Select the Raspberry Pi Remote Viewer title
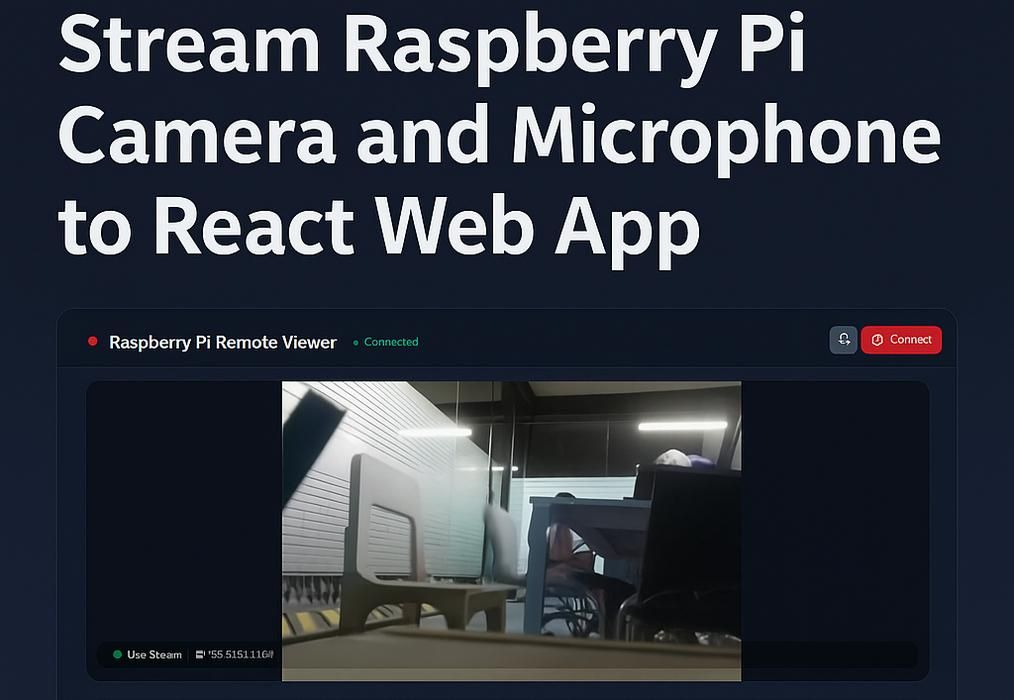The height and width of the screenshot is (700, 1014). coord(222,341)
